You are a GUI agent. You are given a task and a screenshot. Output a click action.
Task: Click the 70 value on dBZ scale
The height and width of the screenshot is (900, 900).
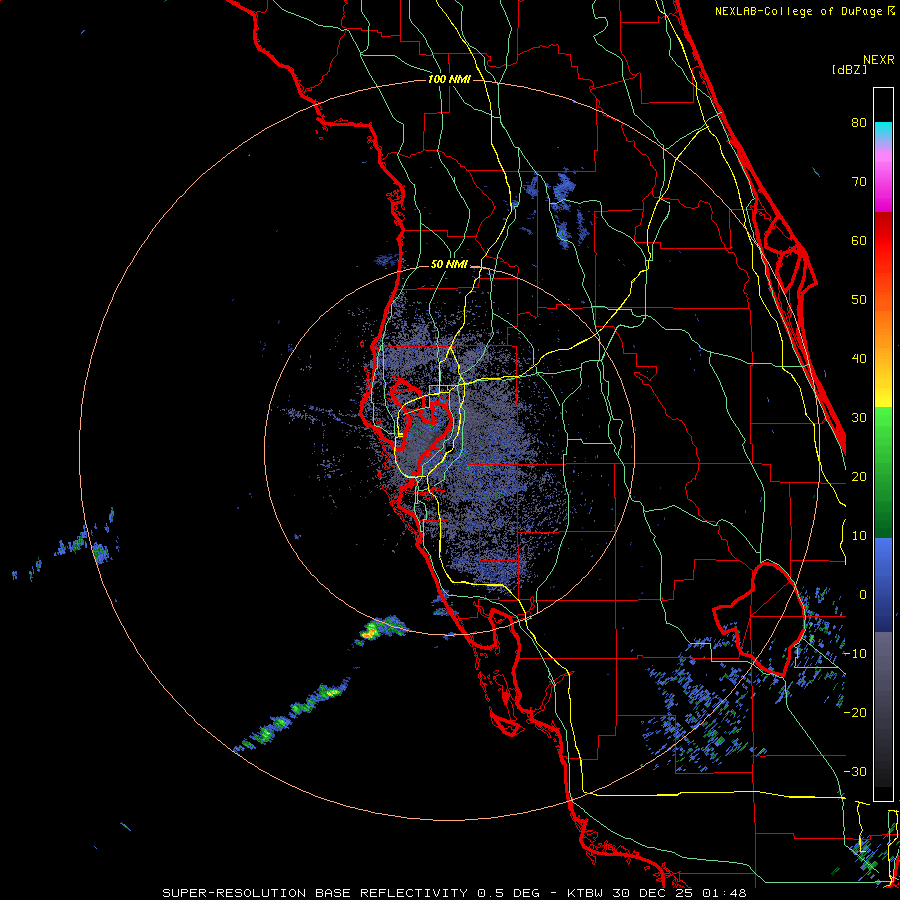point(859,182)
